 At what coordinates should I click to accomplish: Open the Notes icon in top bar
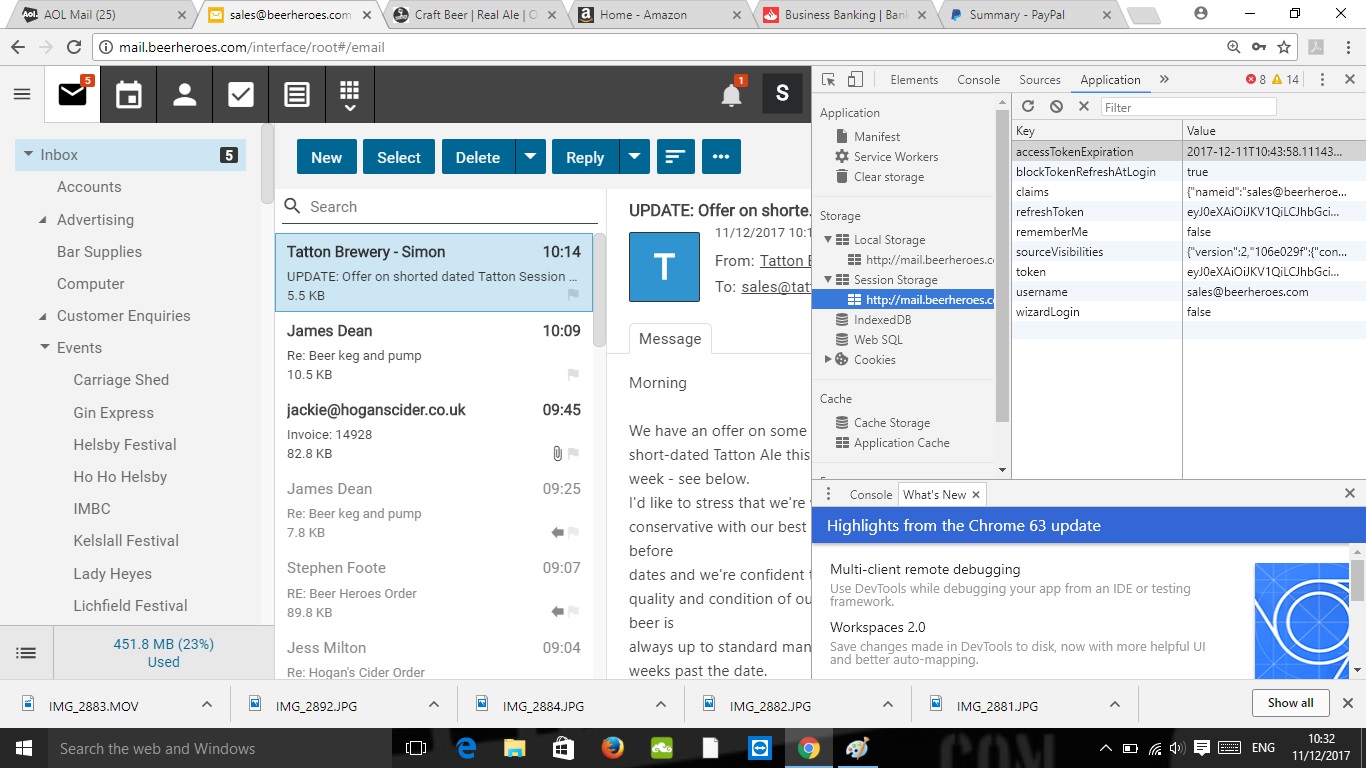pyautogui.click(x=296, y=95)
